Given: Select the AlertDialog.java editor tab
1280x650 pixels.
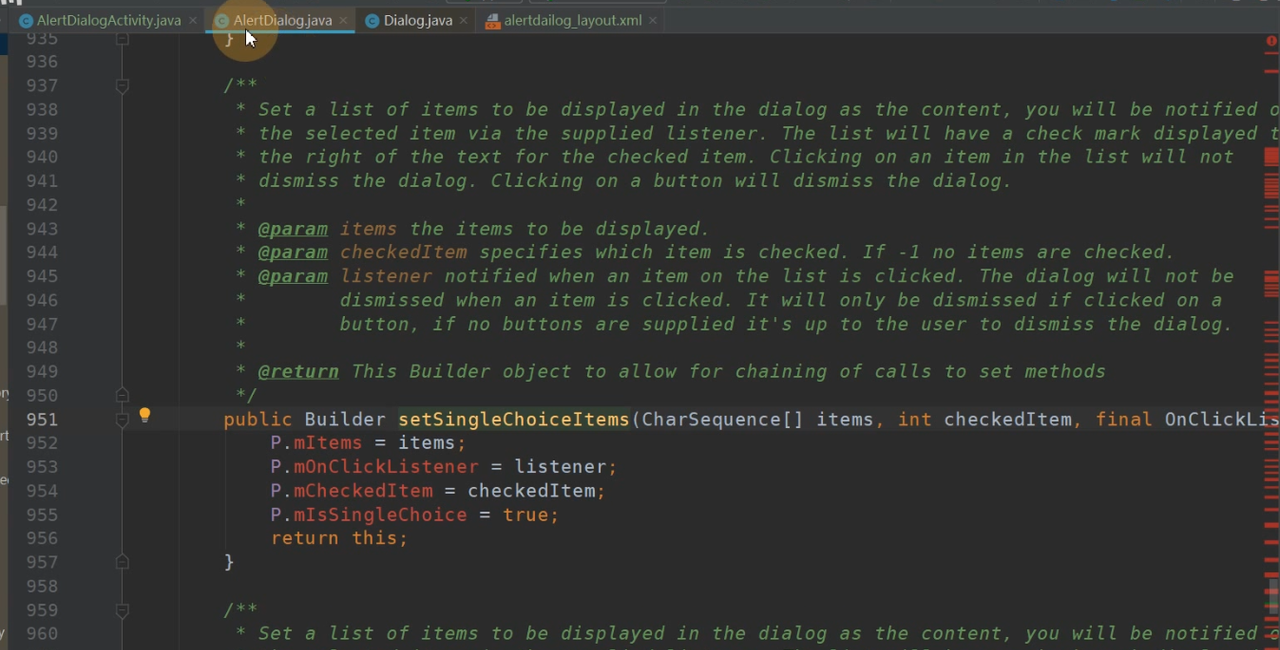Looking at the screenshot, I should pos(282,20).
